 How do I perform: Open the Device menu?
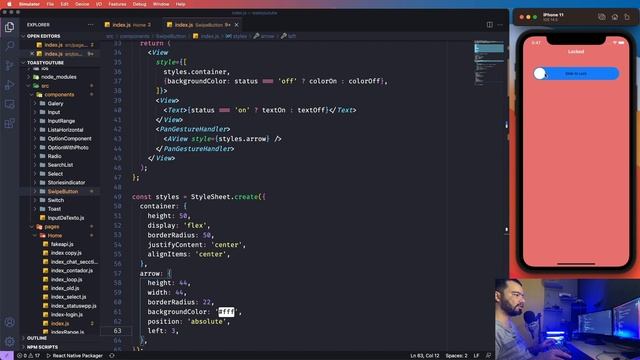tap(82, 4)
